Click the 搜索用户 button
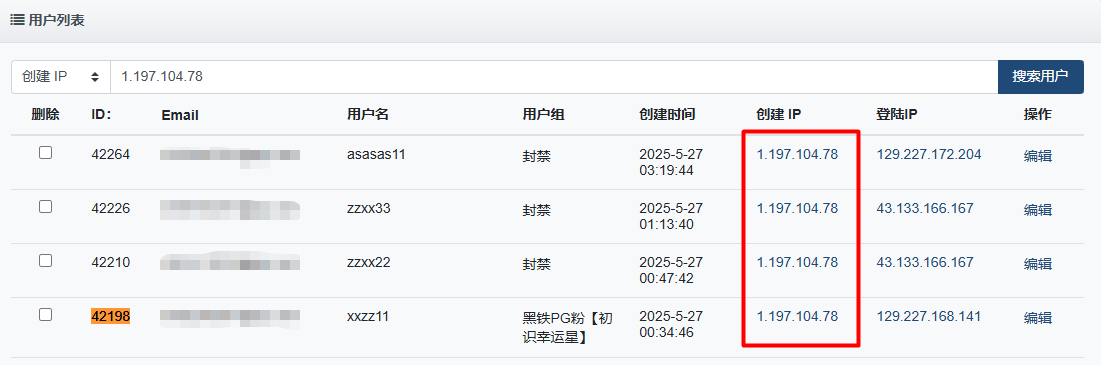The width and height of the screenshot is (1101, 365). [x=1041, y=77]
